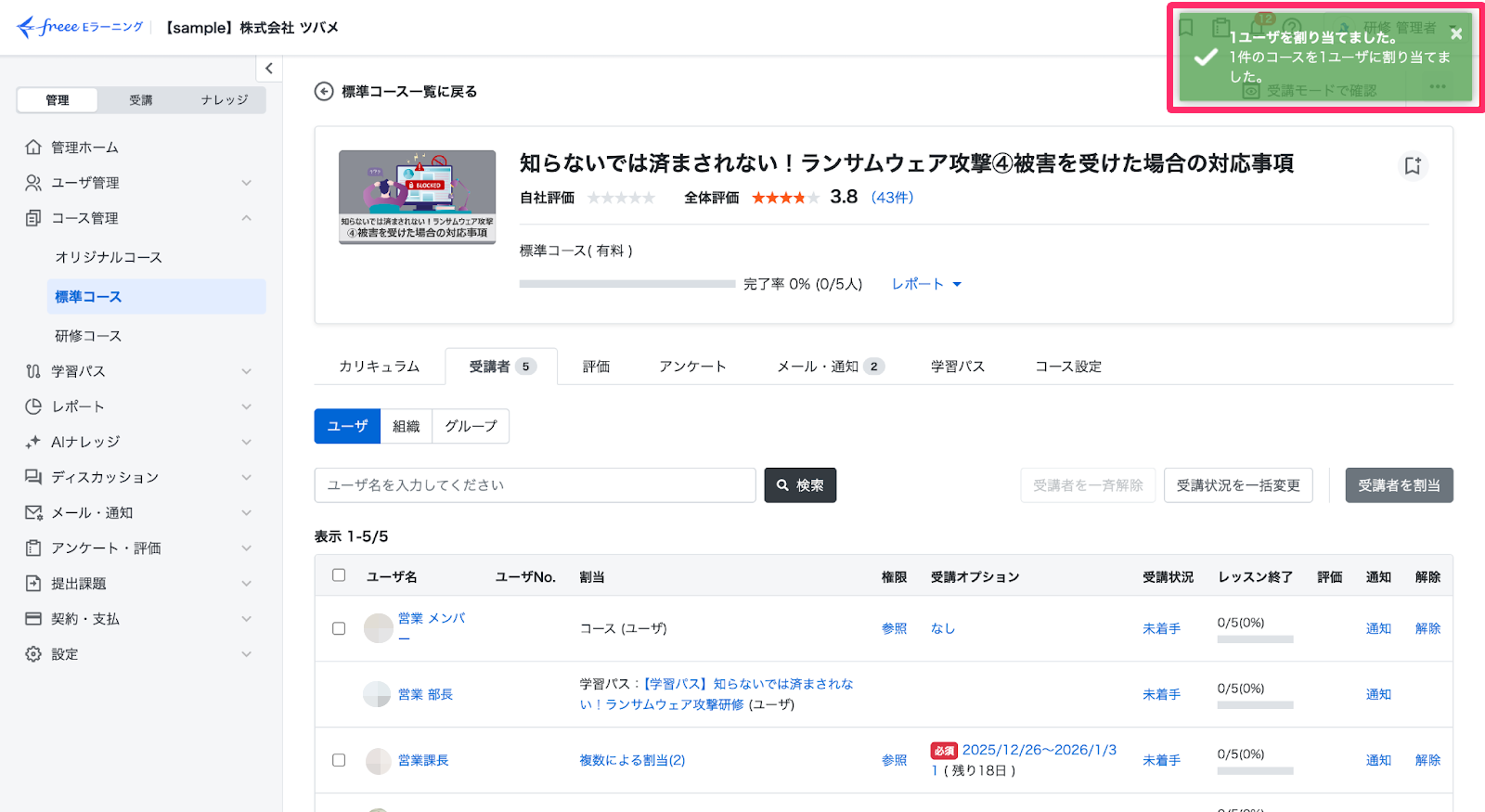Click the magnifier 検索 button

[x=800, y=485]
